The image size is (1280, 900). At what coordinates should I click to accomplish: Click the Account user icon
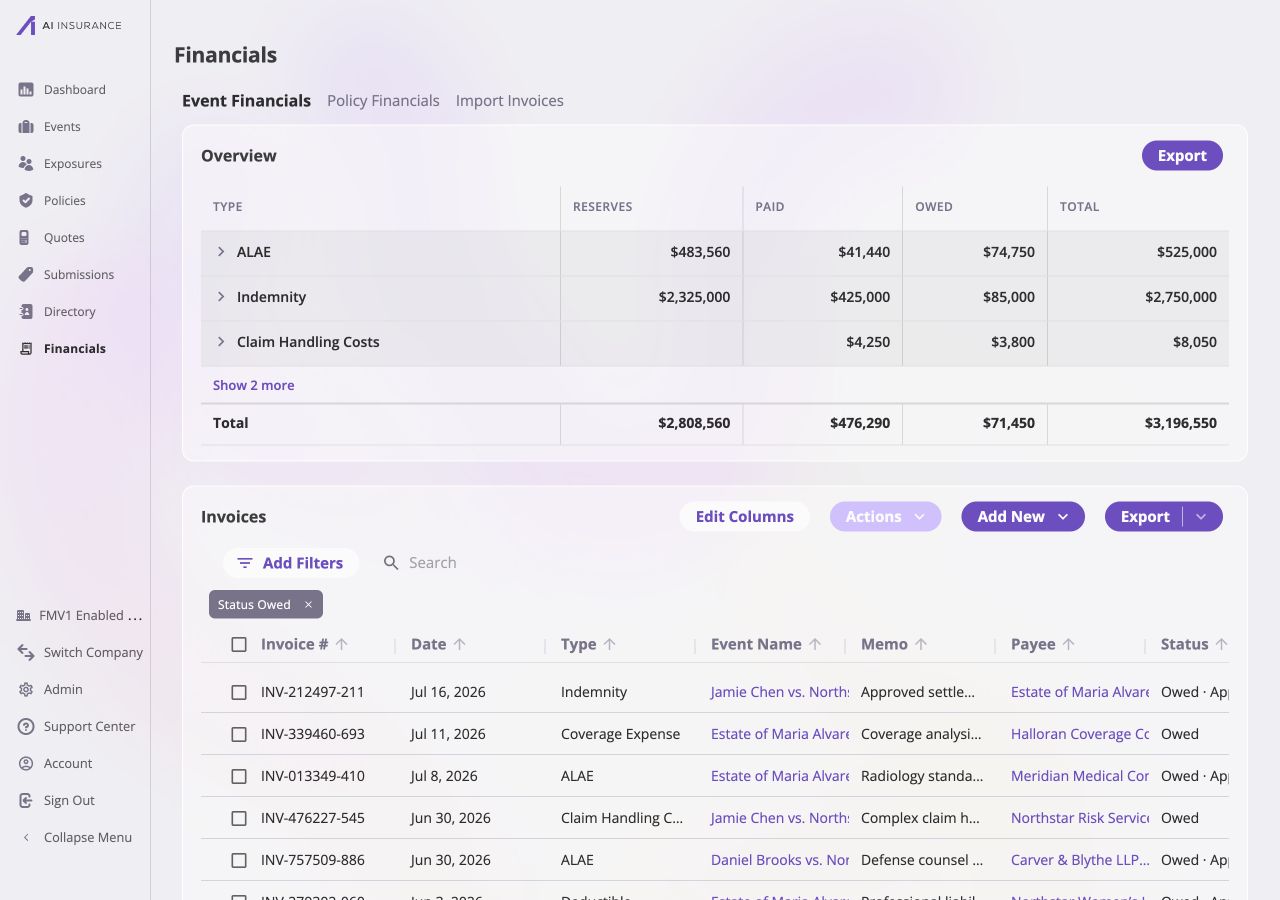[26, 764]
